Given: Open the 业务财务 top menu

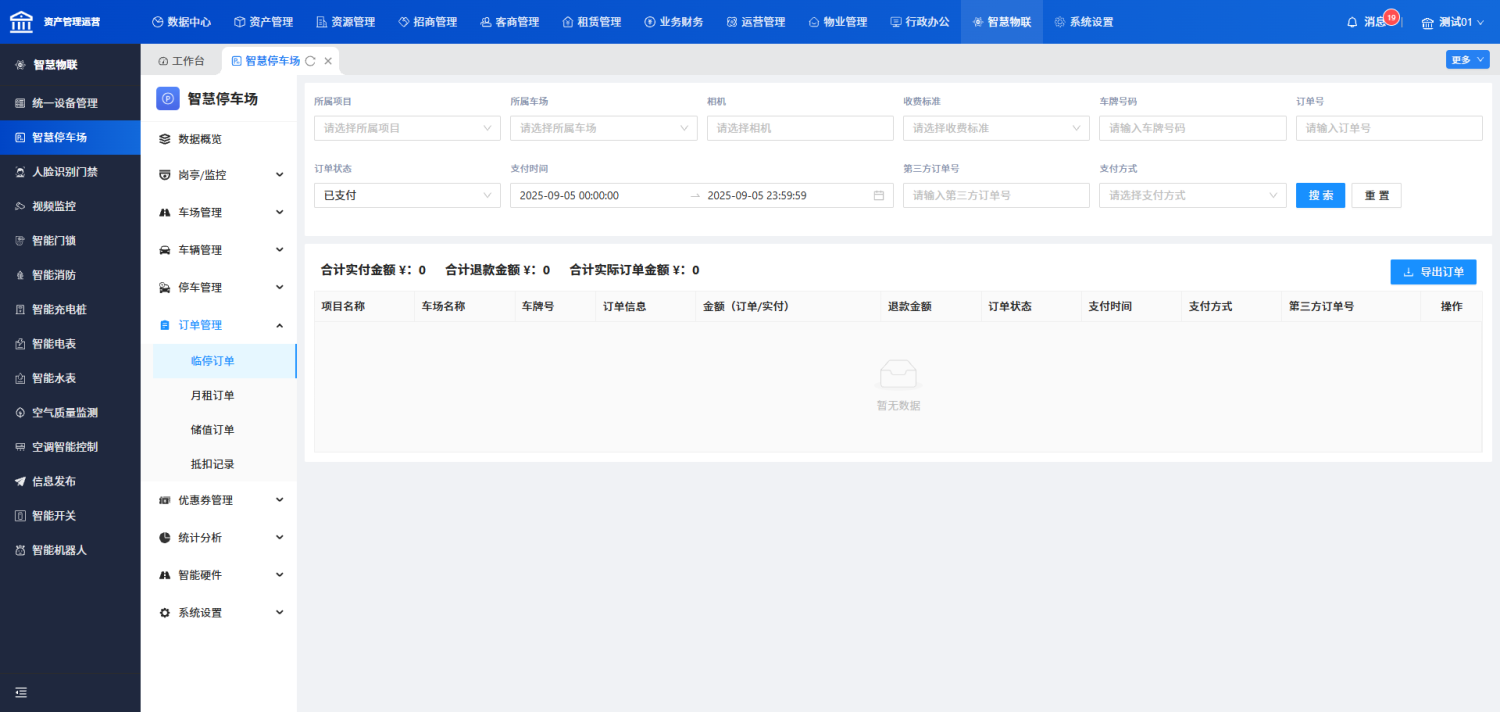Looking at the screenshot, I should 673,22.
